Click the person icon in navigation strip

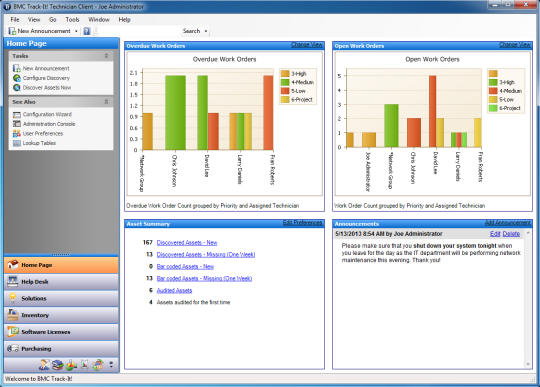pos(44,365)
